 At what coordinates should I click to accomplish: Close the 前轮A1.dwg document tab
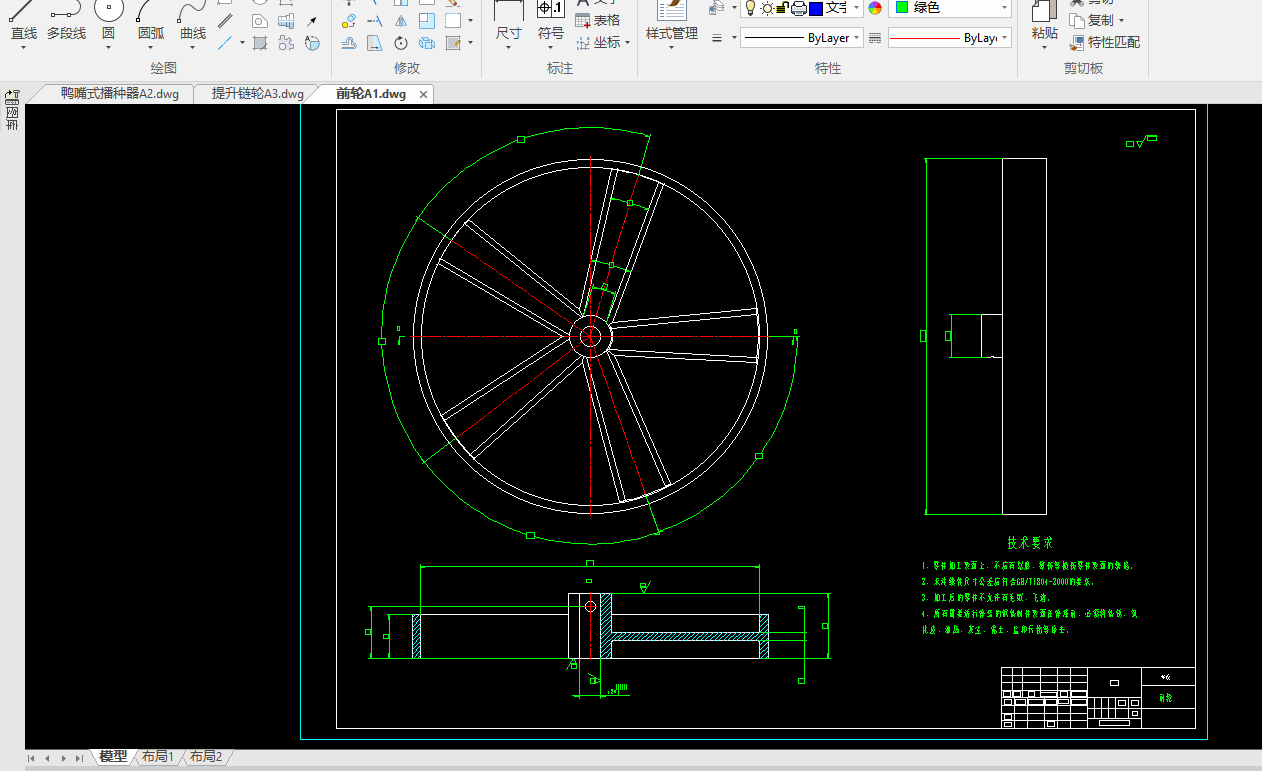(423, 94)
